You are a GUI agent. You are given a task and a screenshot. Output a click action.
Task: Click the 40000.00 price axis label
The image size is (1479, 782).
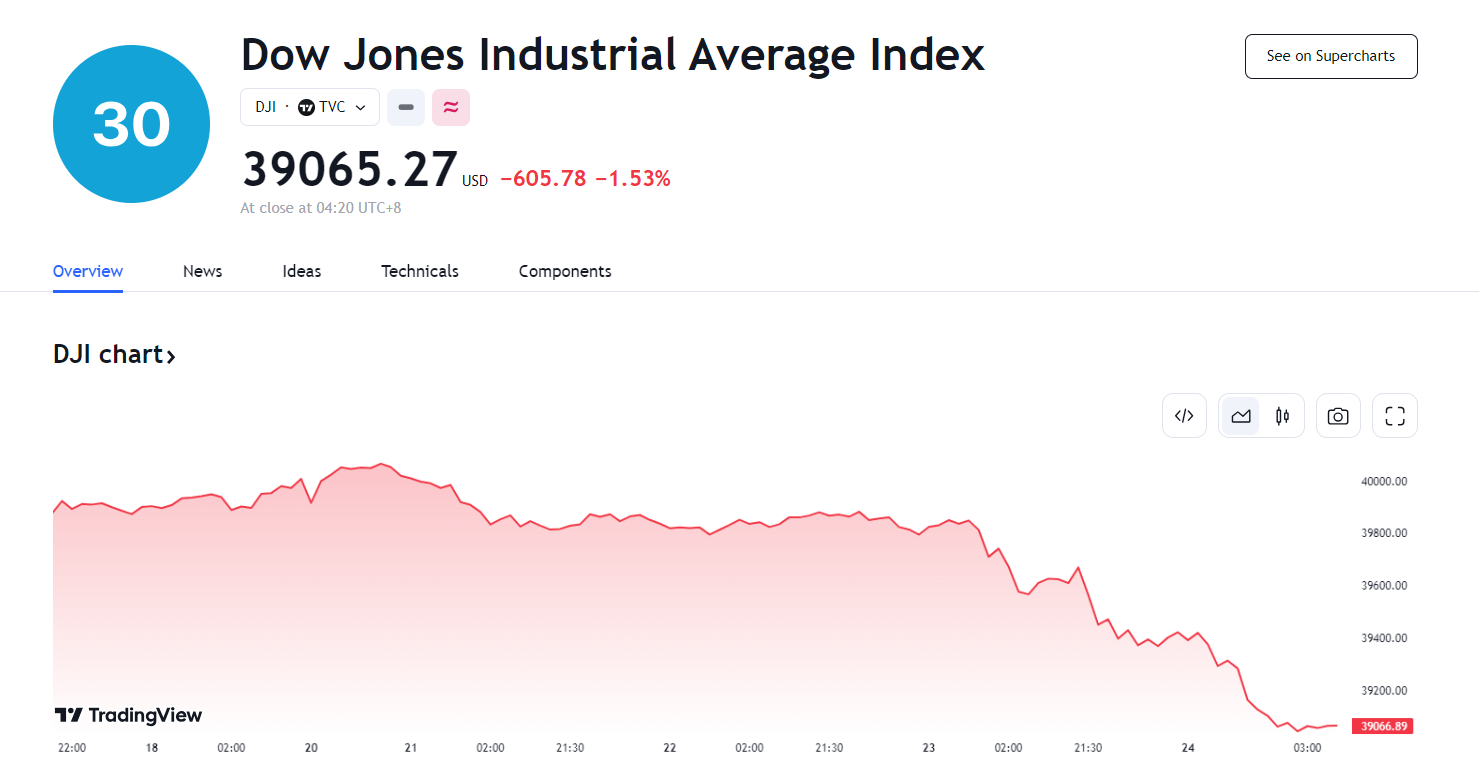pos(1384,481)
